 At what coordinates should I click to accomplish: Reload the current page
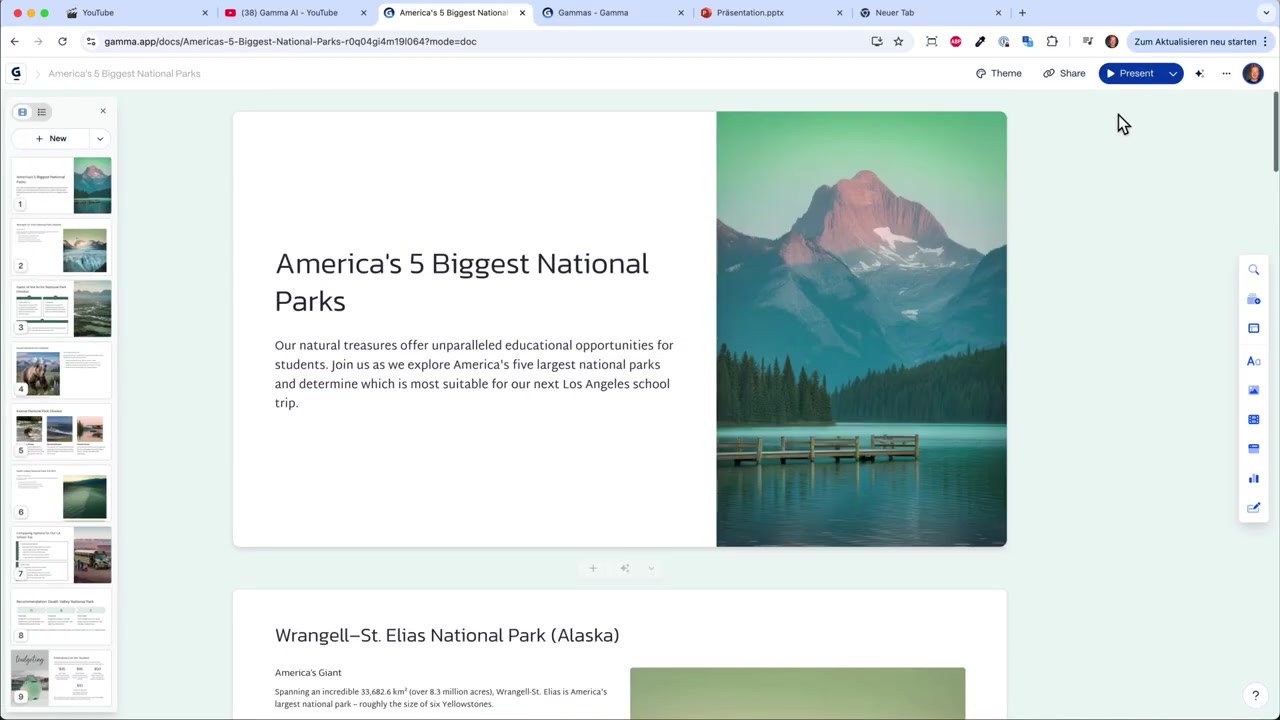pos(62,41)
